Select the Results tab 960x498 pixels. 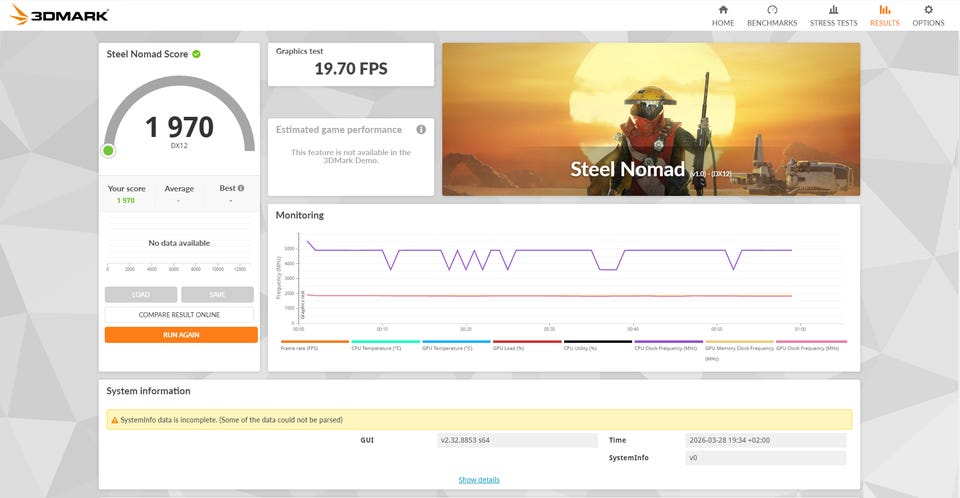(x=885, y=16)
